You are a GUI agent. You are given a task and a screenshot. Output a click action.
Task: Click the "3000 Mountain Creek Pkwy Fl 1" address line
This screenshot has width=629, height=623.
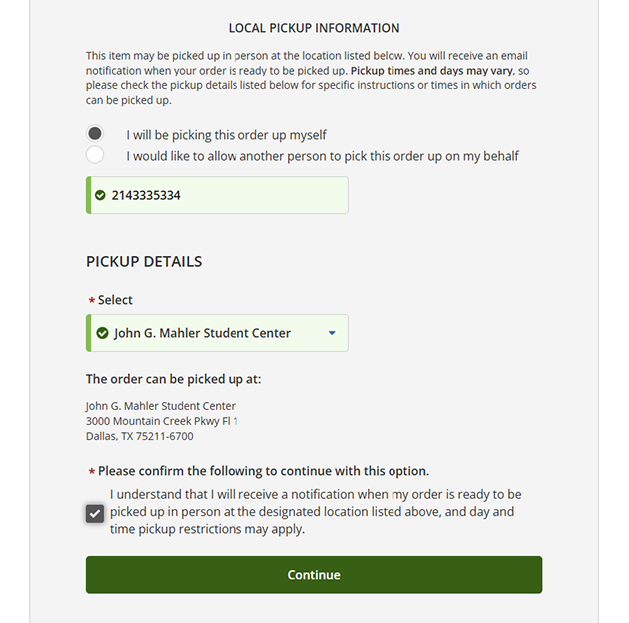(161, 421)
